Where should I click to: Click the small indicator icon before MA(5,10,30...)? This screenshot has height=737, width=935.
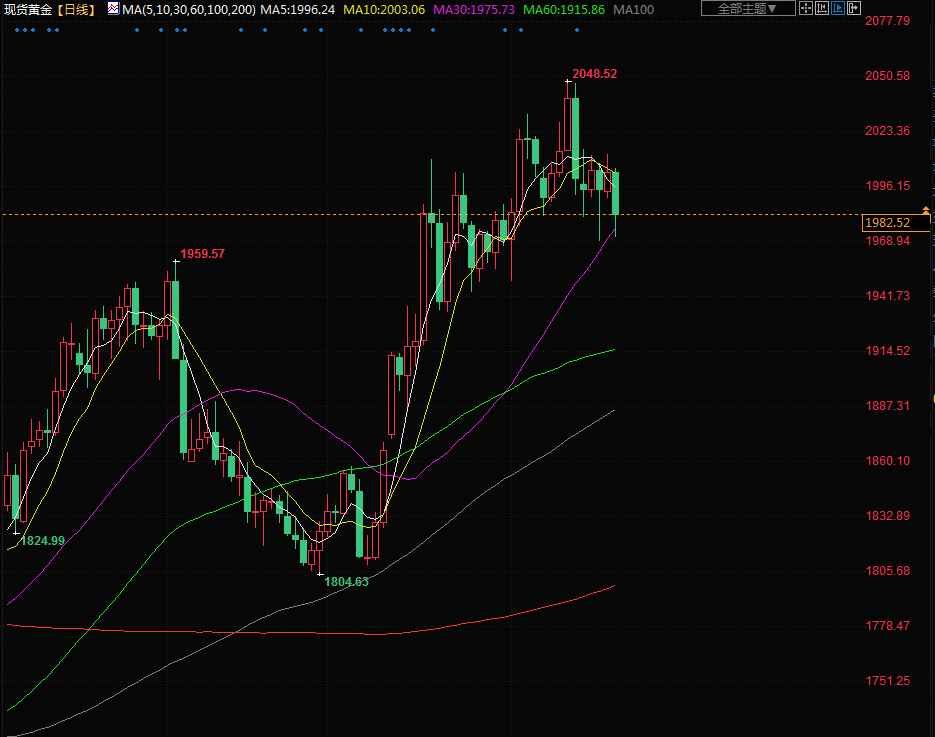click(113, 9)
